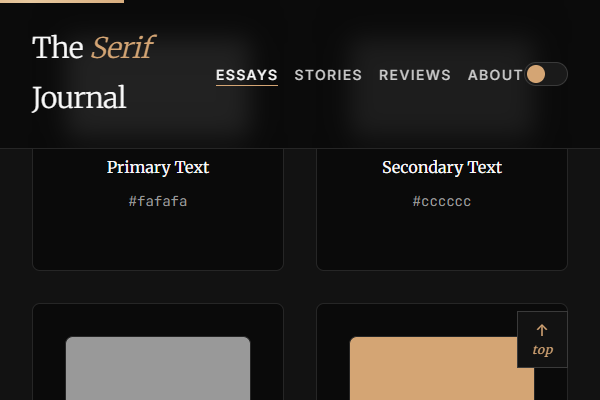Image resolution: width=600 pixels, height=400 pixels.
Task: Click the up arrow icon
Action: (542, 330)
